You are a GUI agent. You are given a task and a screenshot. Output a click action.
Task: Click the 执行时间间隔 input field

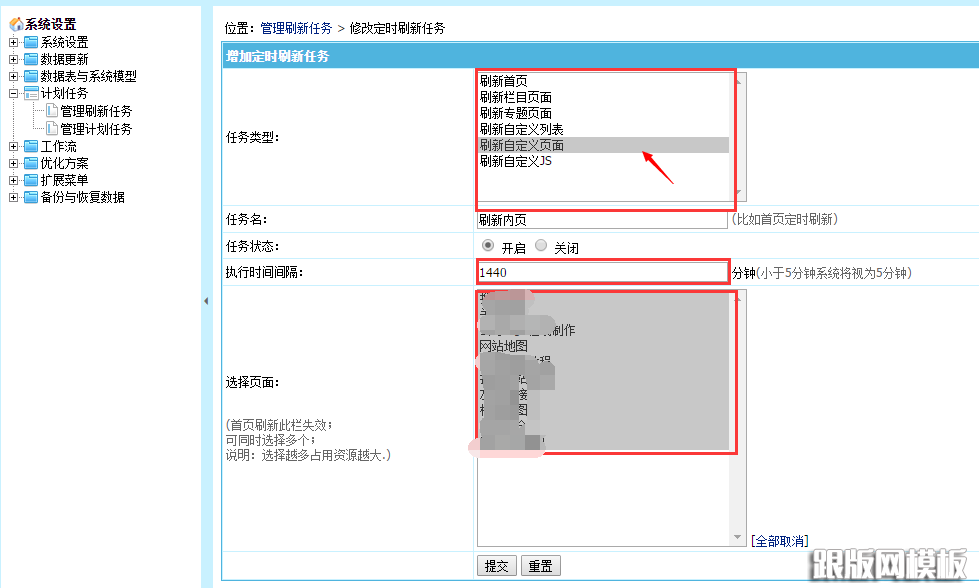click(x=603, y=272)
